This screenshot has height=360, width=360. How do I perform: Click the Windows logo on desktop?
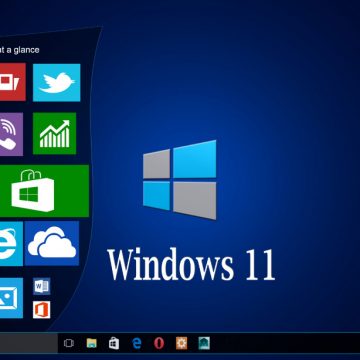180,180
